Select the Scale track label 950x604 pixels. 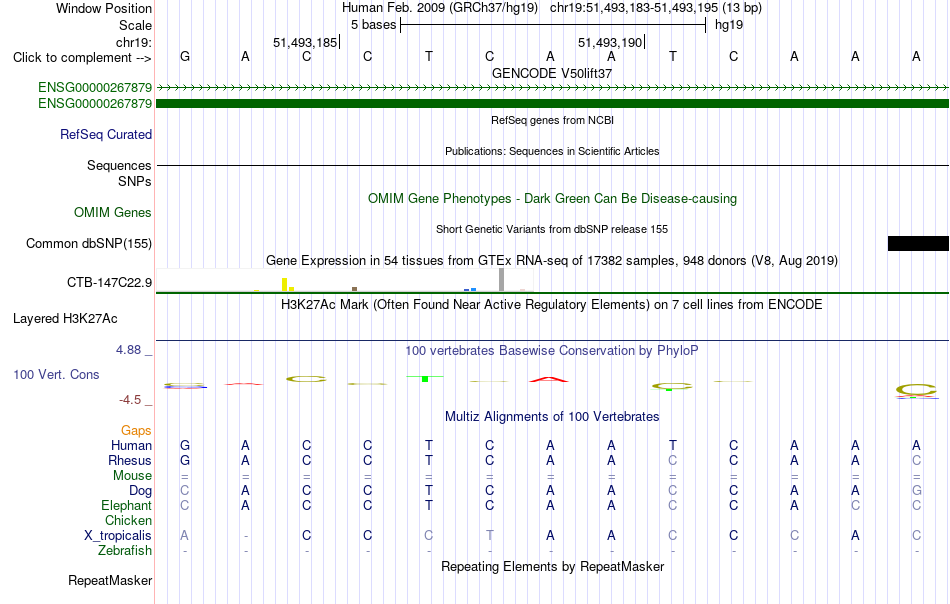tap(135, 25)
